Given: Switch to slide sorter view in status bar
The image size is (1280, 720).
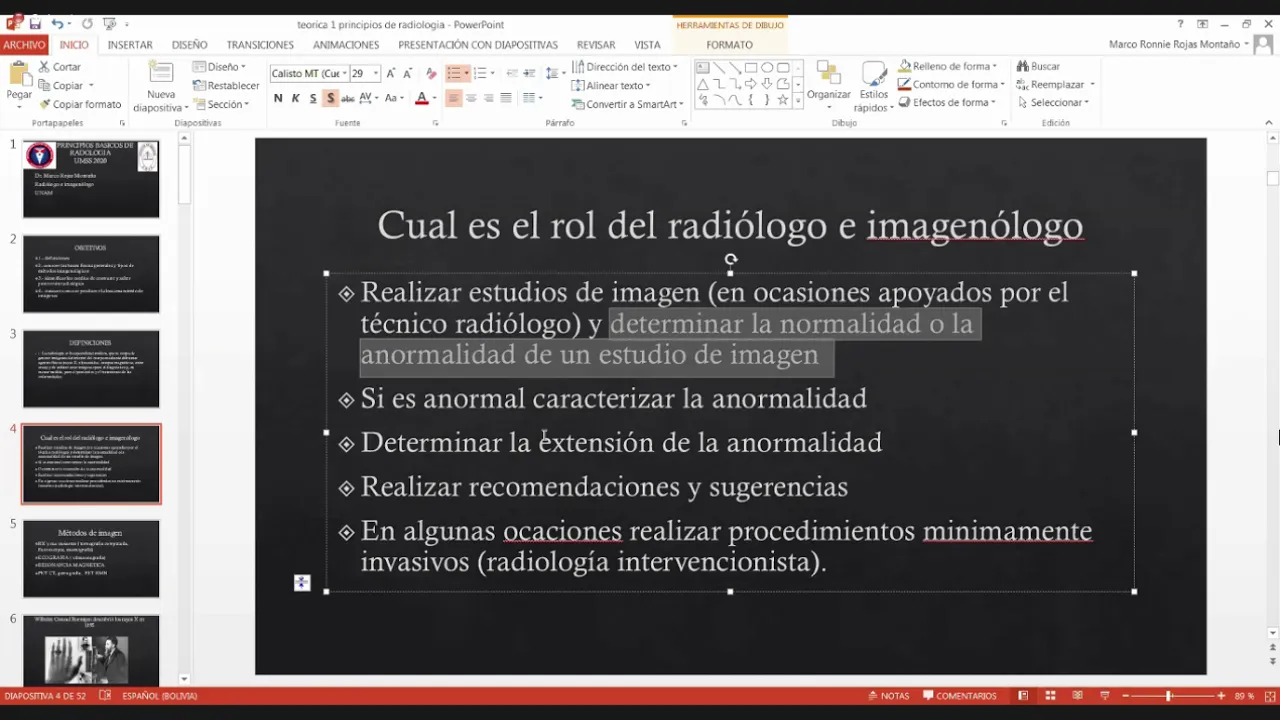Looking at the screenshot, I should click(1050, 696).
